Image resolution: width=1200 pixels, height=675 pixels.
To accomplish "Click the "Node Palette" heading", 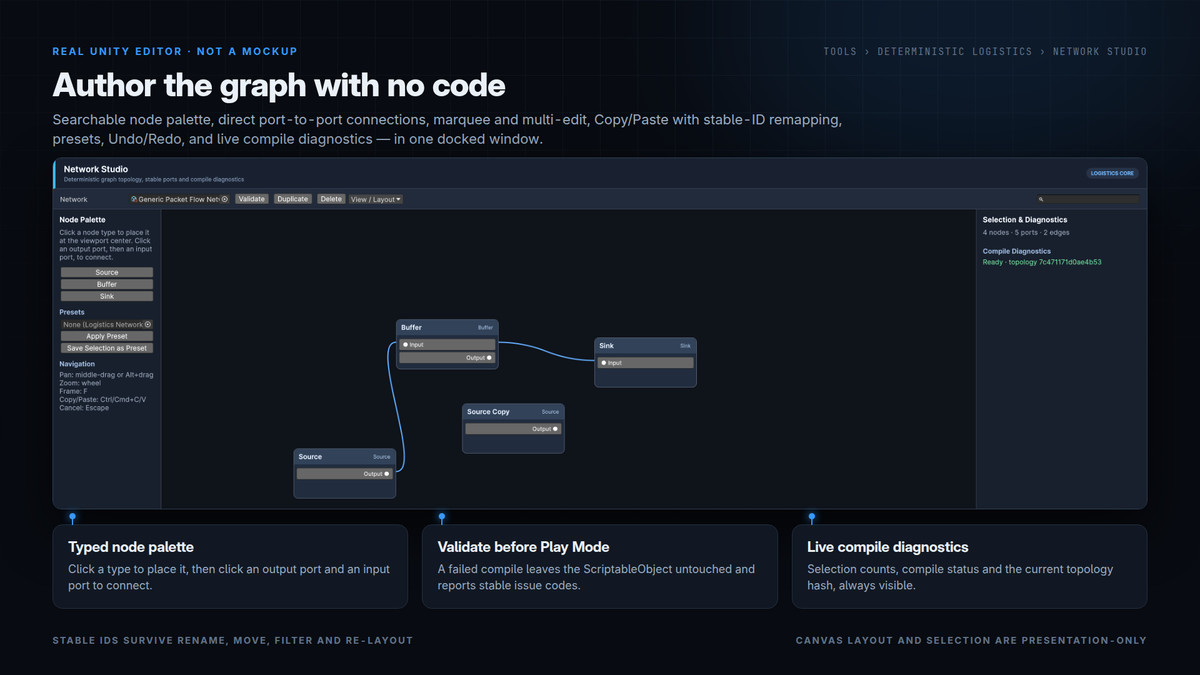I will click(x=82, y=219).
